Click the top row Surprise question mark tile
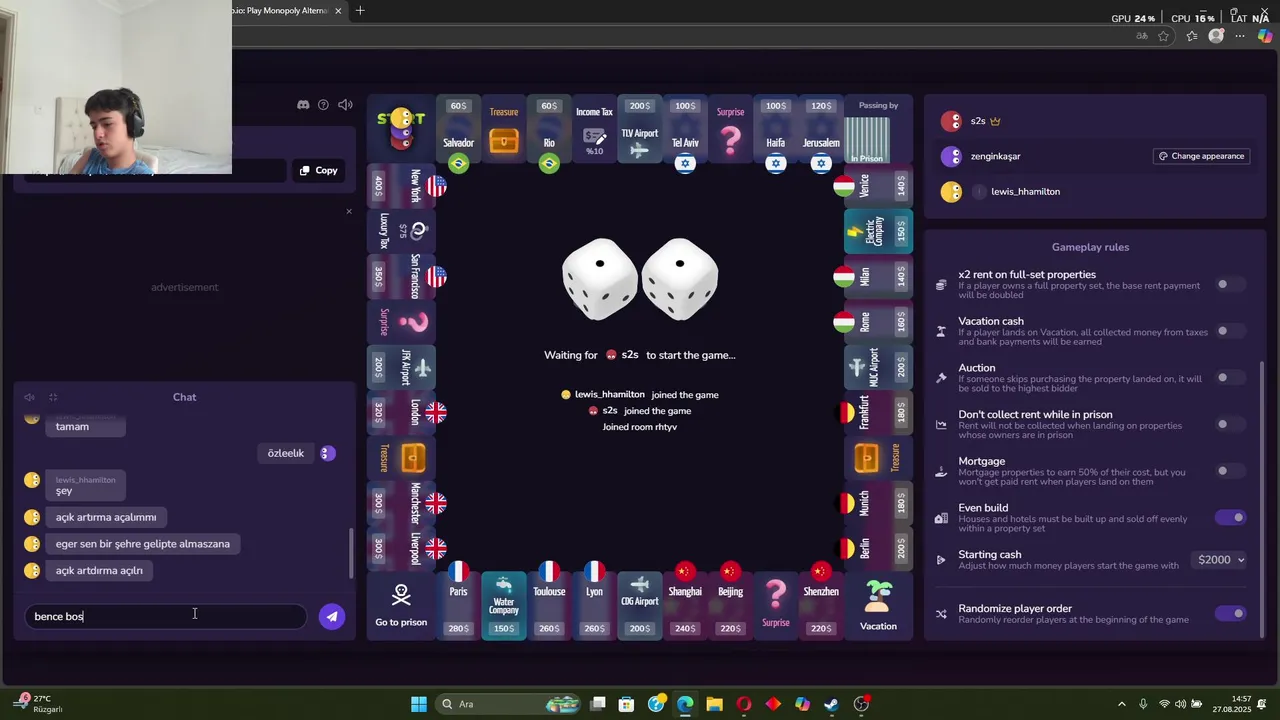Screen dimensions: 1280x720 coord(731,130)
